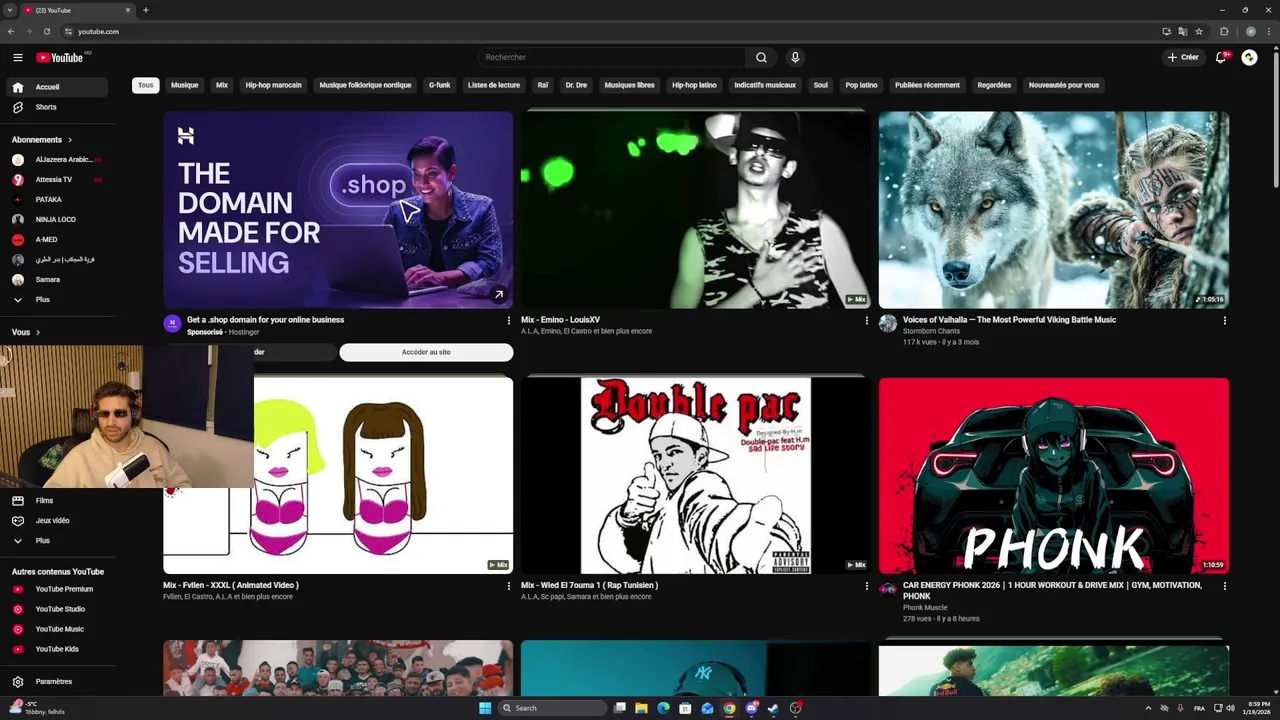Start voice search with the microphone icon

pyautogui.click(x=795, y=57)
